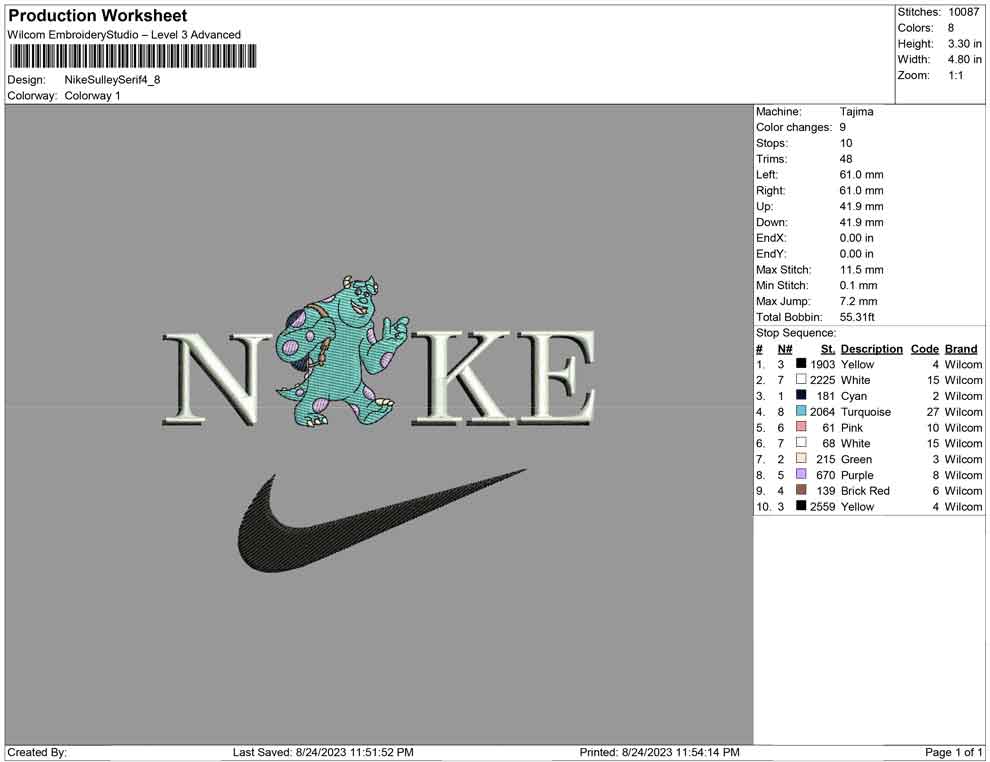The width and height of the screenshot is (990, 762).
Task: Click the black swatch in stop row 1
Action: point(801,364)
